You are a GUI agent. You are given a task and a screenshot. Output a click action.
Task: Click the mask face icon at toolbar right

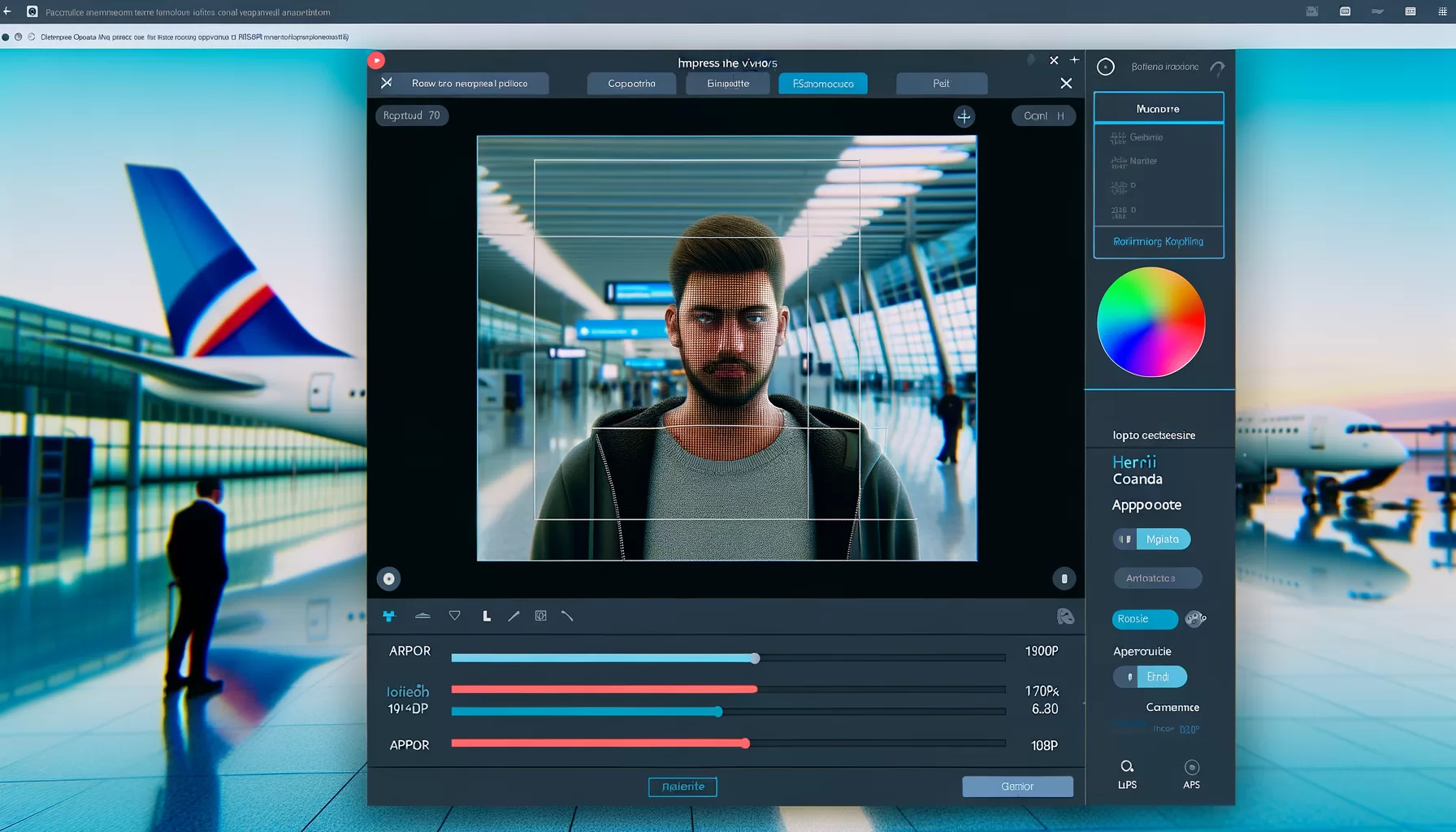[1065, 617]
